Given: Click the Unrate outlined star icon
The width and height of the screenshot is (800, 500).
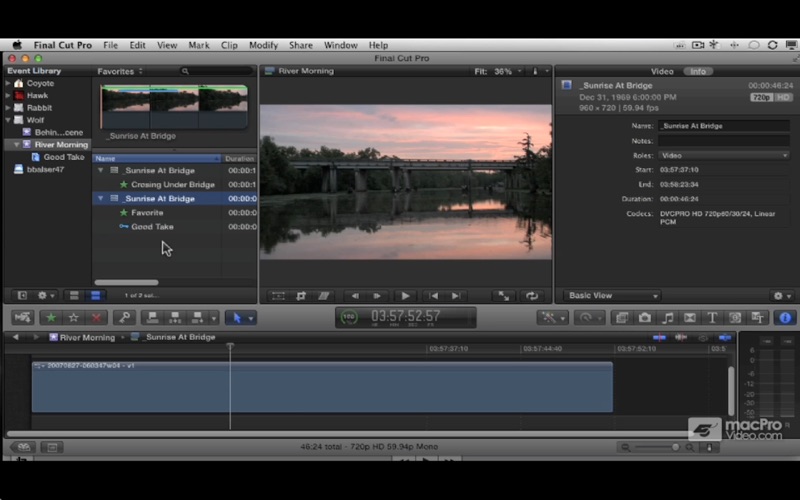Looking at the screenshot, I should pyautogui.click(x=73, y=317).
